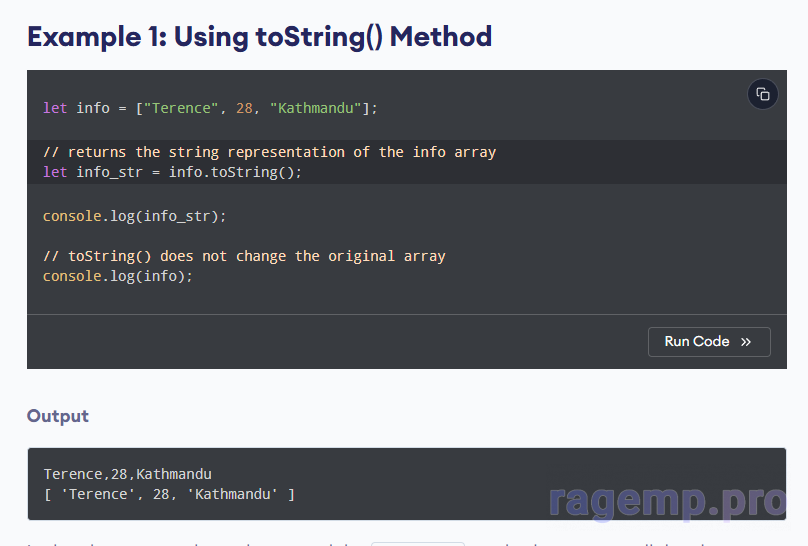The image size is (808, 546).
Task: Click the console.log(info_str) line
Action: (134, 216)
